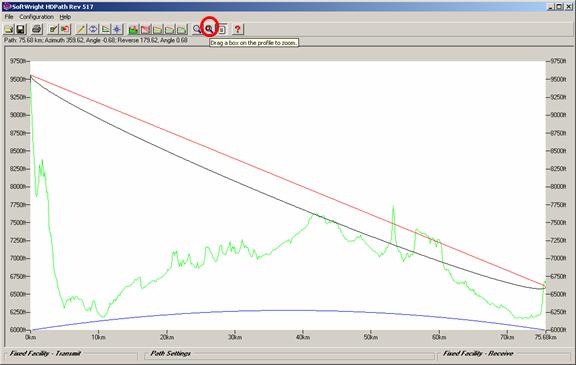Open the Configuration menu
Screen dimensions: 576x365
(36, 17)
